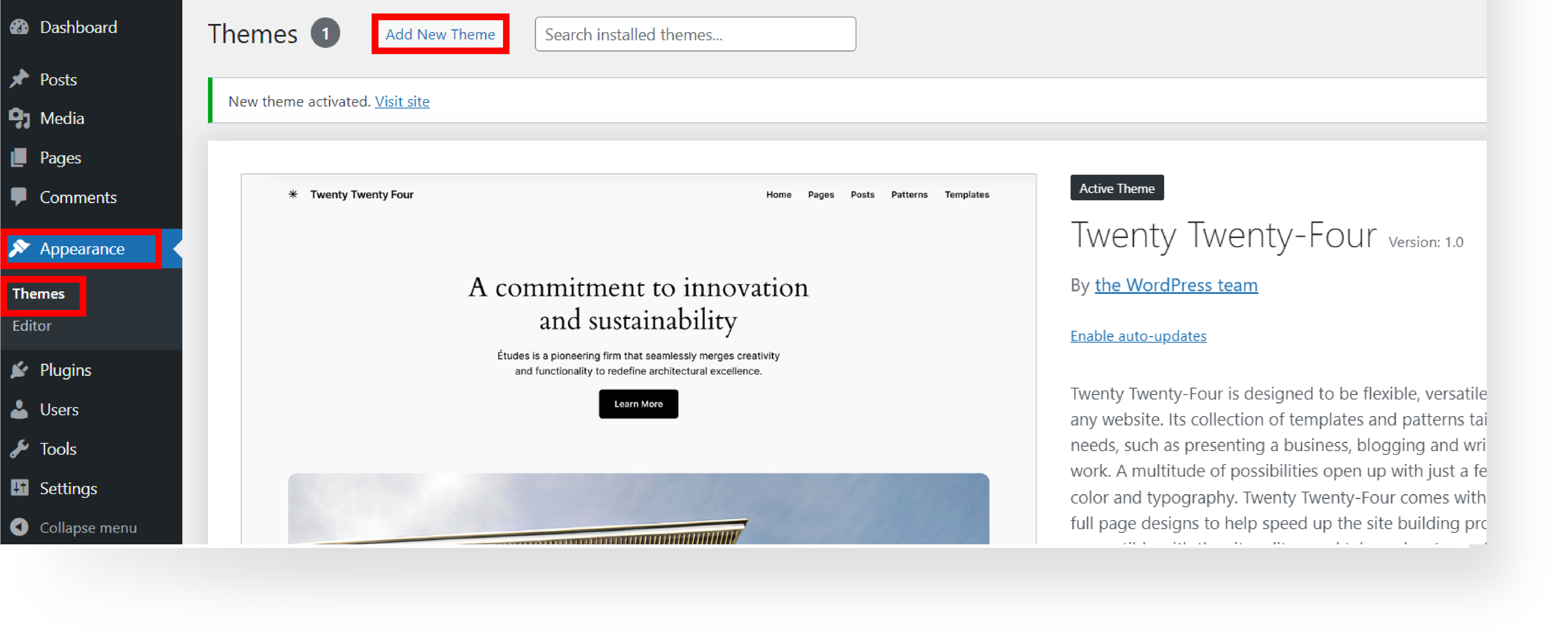Image resolution: width=1568 pixels, height=639 pixels.
Task: Click the Appearance paintbrush icon
Action: (x=19, y=248)
